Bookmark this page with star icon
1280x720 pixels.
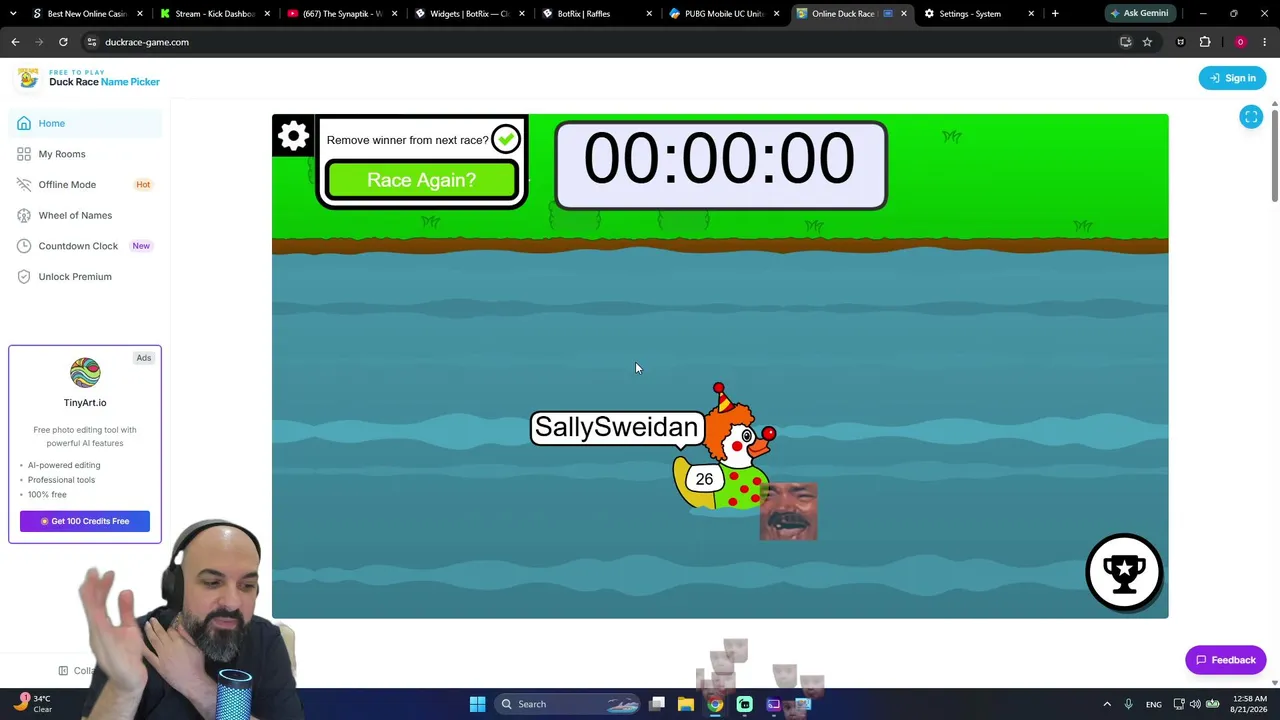[x=1147, y=42]
